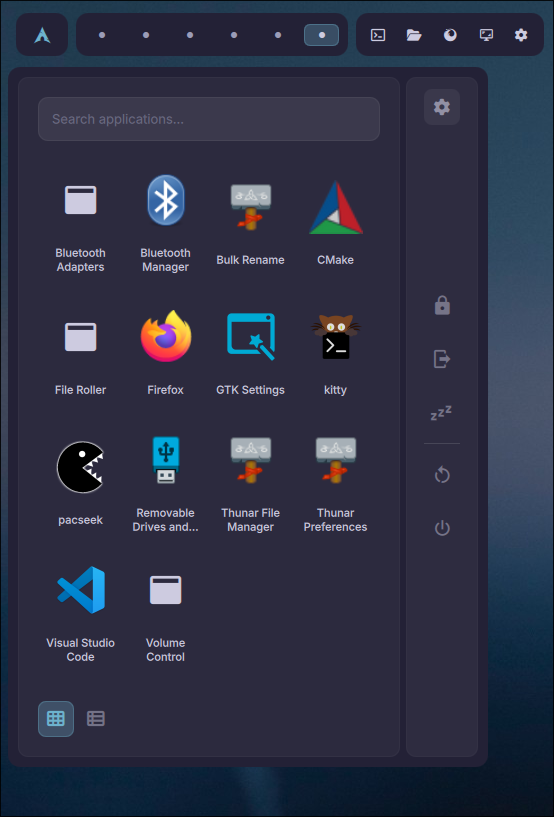This screenshot has width=554, height=817.
Task: Launch Bluetooth Adapters app
Action: [x=80, y=224]
